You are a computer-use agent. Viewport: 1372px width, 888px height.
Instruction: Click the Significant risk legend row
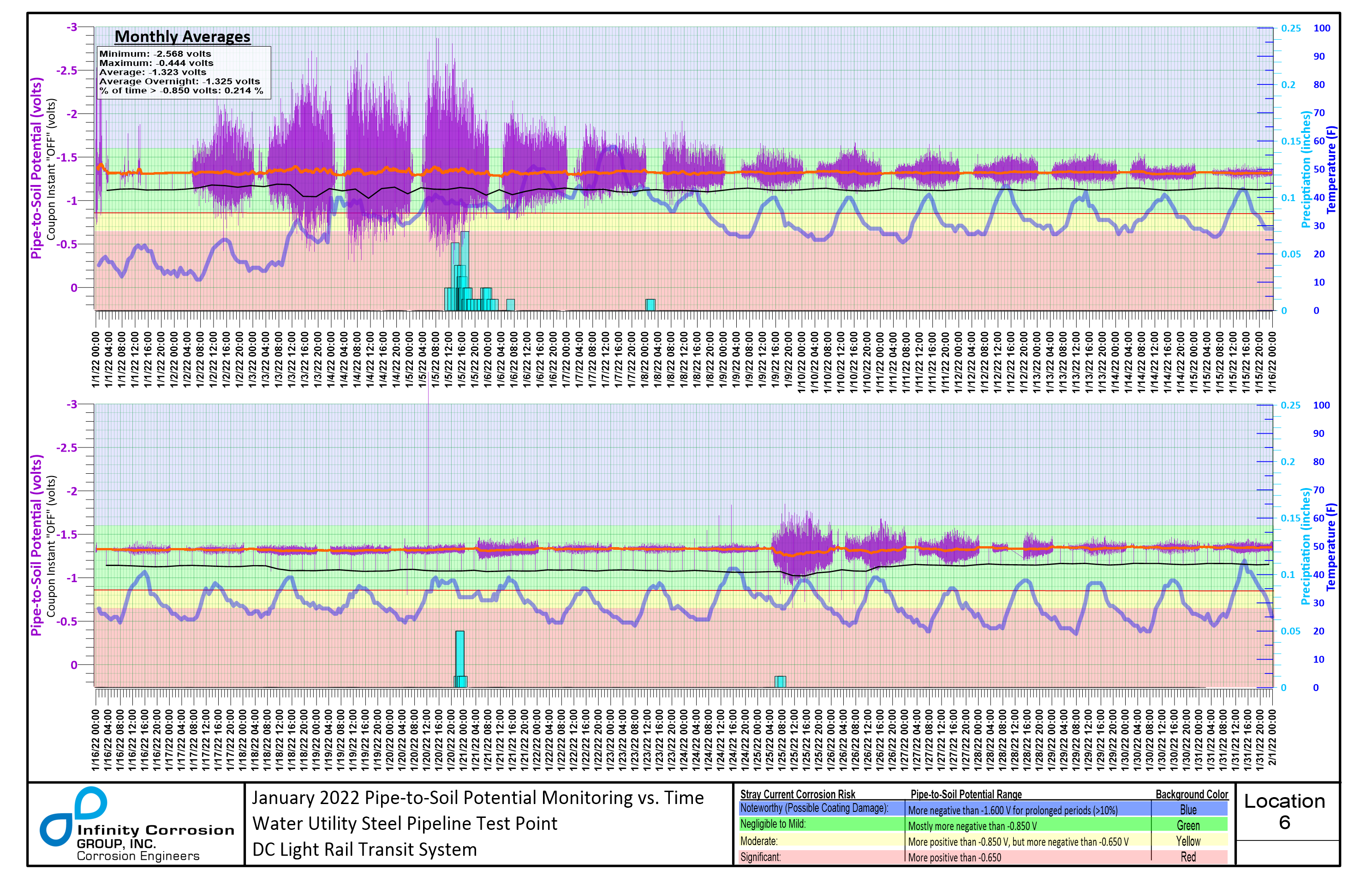[761, 857]
